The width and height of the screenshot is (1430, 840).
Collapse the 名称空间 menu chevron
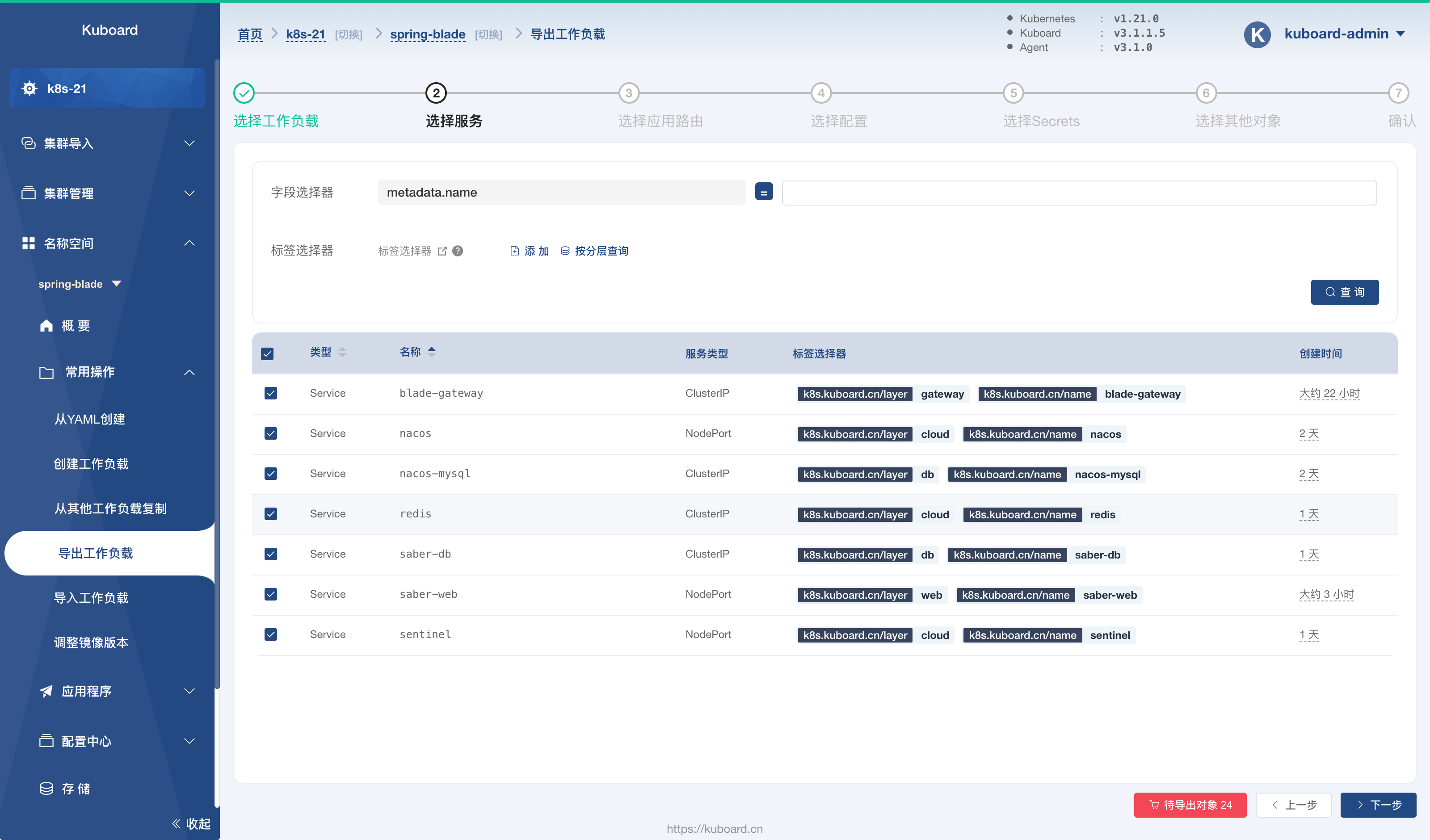click(189, 244)
